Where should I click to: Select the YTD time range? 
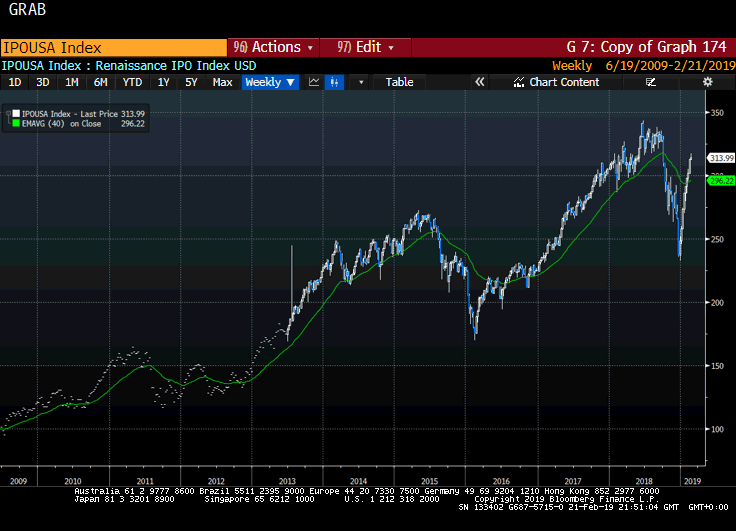click(x=132, y=82)
